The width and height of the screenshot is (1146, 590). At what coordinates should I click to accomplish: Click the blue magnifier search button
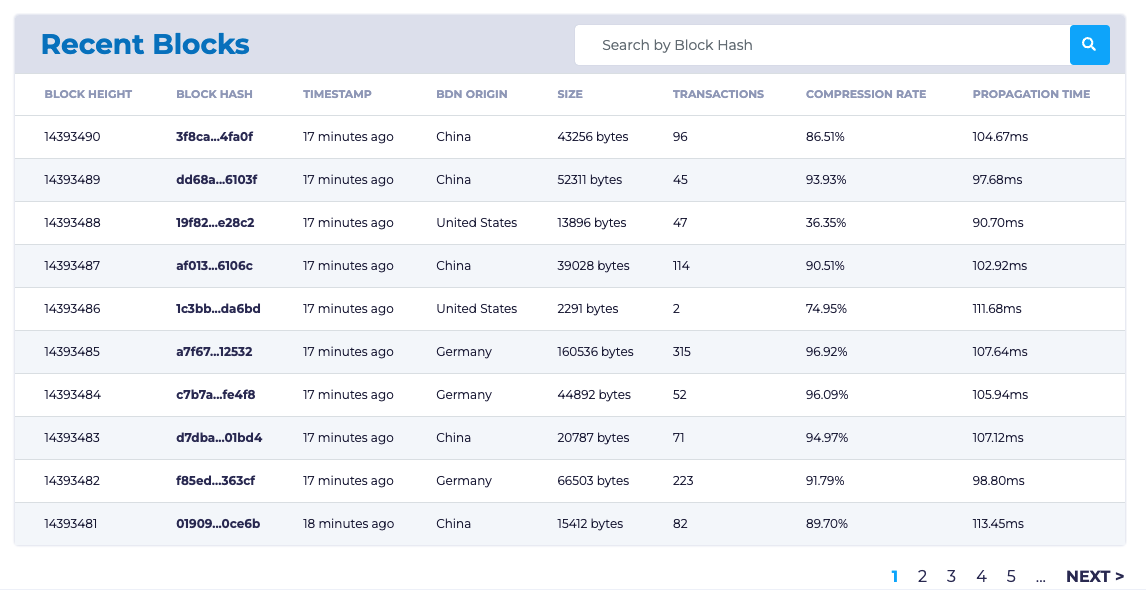(x=1089, y=45)
